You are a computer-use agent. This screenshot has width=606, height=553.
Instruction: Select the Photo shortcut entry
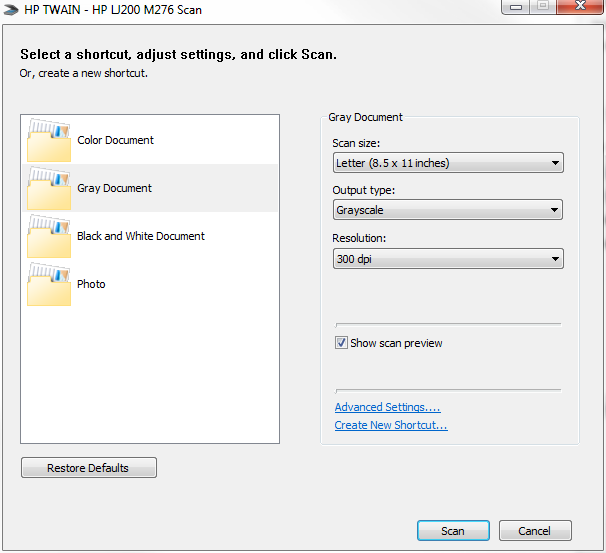[150, 284]
